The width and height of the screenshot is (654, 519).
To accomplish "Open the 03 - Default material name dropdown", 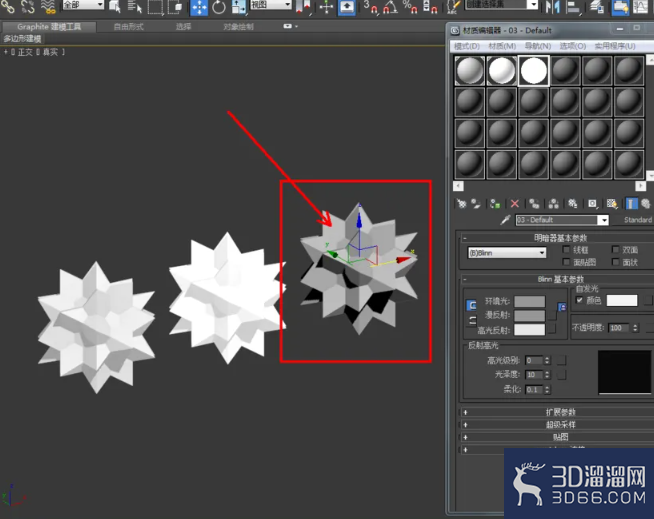I will point(603,220).
